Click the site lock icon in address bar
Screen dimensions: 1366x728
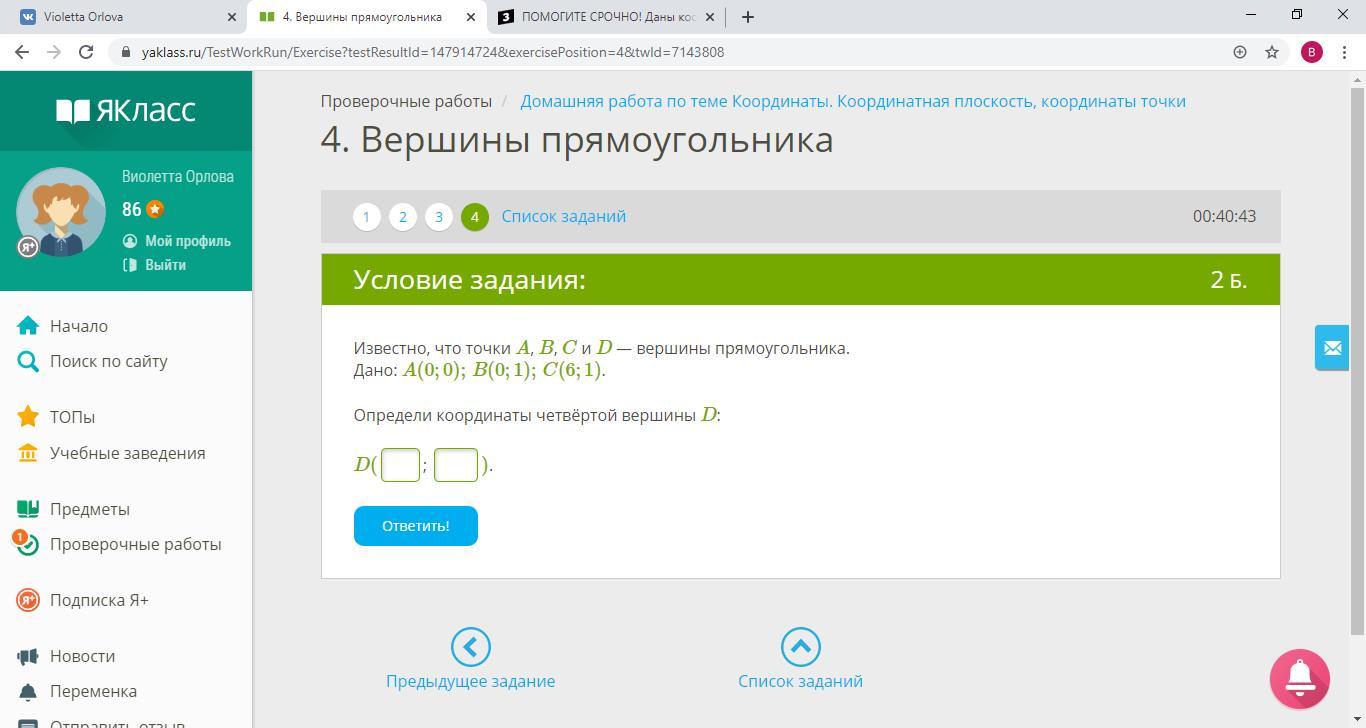[x=125, y=52]
